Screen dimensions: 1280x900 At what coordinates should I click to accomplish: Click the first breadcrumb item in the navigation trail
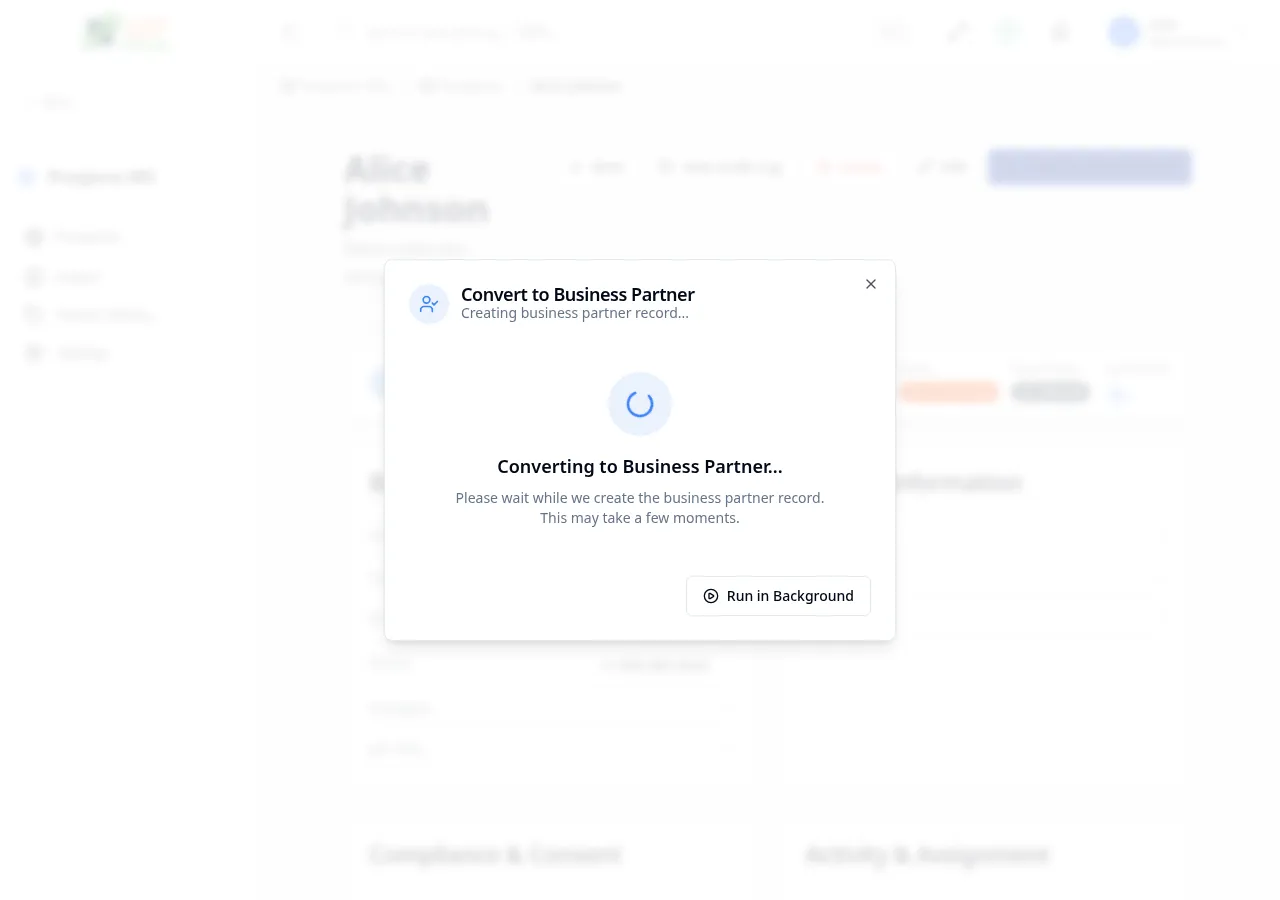(x=335, y=86)
